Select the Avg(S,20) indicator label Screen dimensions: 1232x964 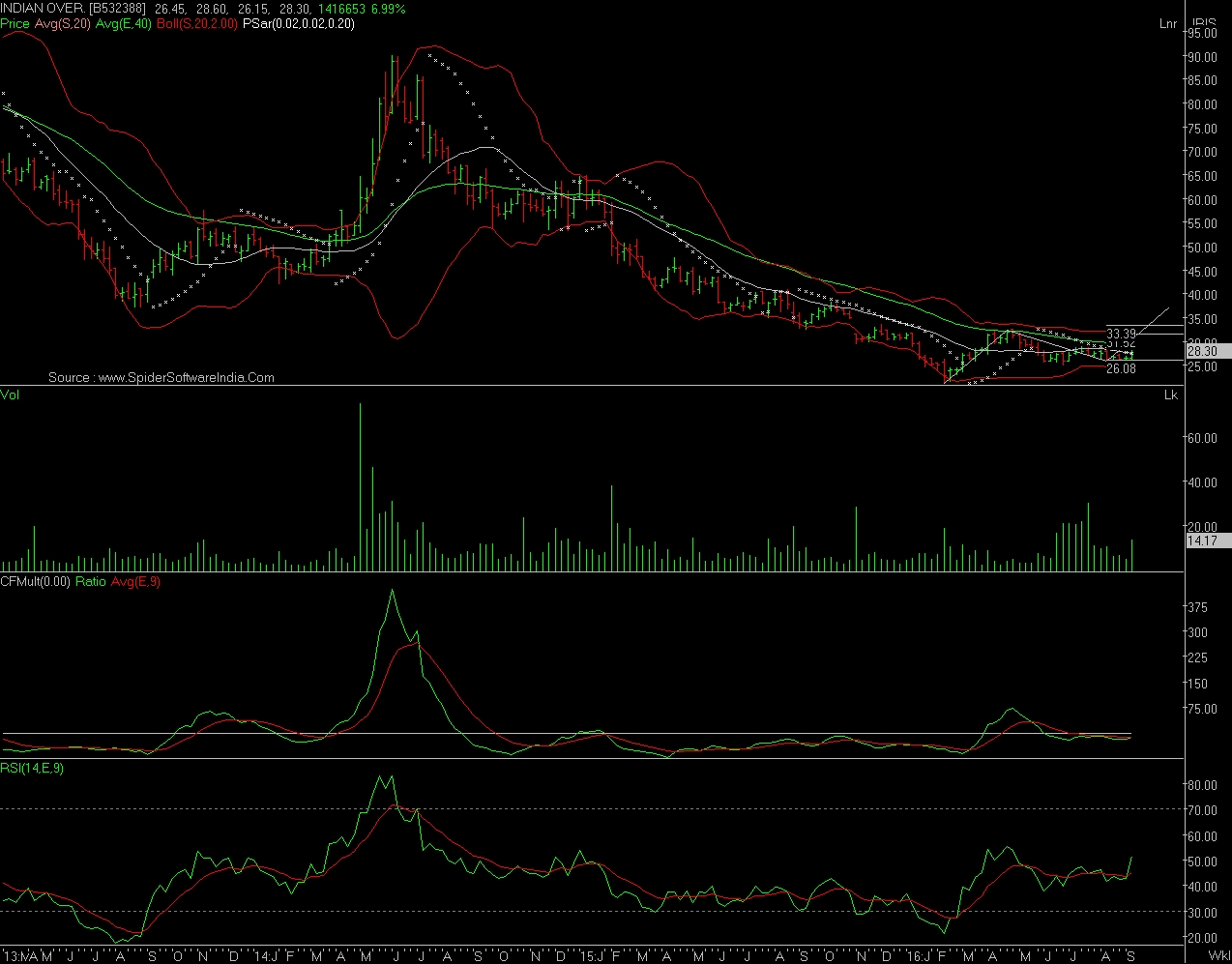[x=63, y=24]
